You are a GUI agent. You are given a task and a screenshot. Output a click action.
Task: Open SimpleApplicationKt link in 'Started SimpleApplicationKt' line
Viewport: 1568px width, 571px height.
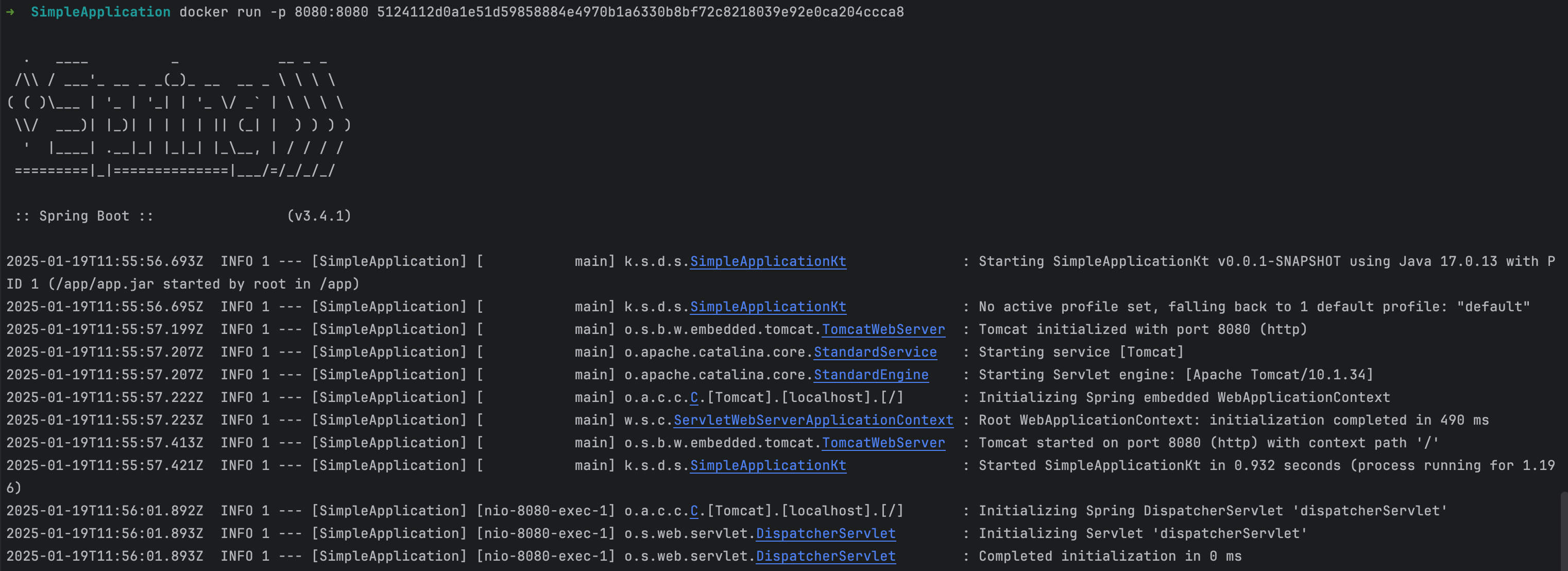coord(768,466)
